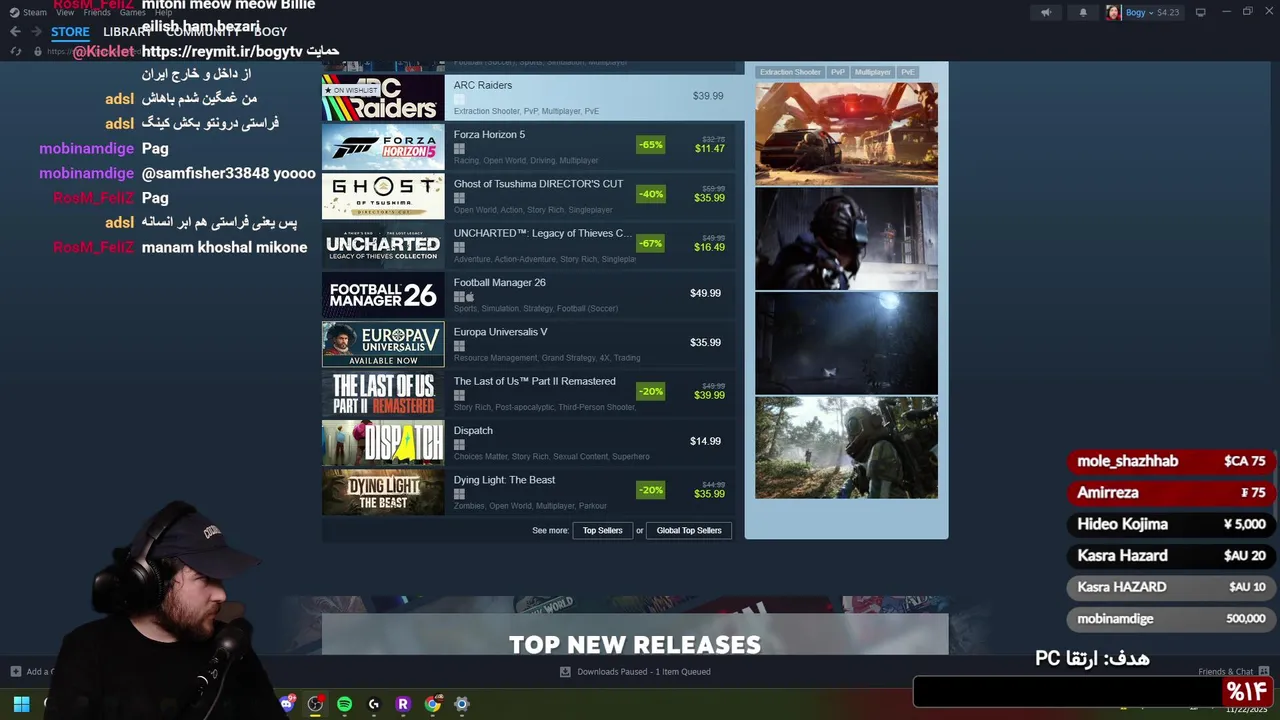Open the notifications bell
The image size is (1280, 720).
click(x=1083, y=12)
